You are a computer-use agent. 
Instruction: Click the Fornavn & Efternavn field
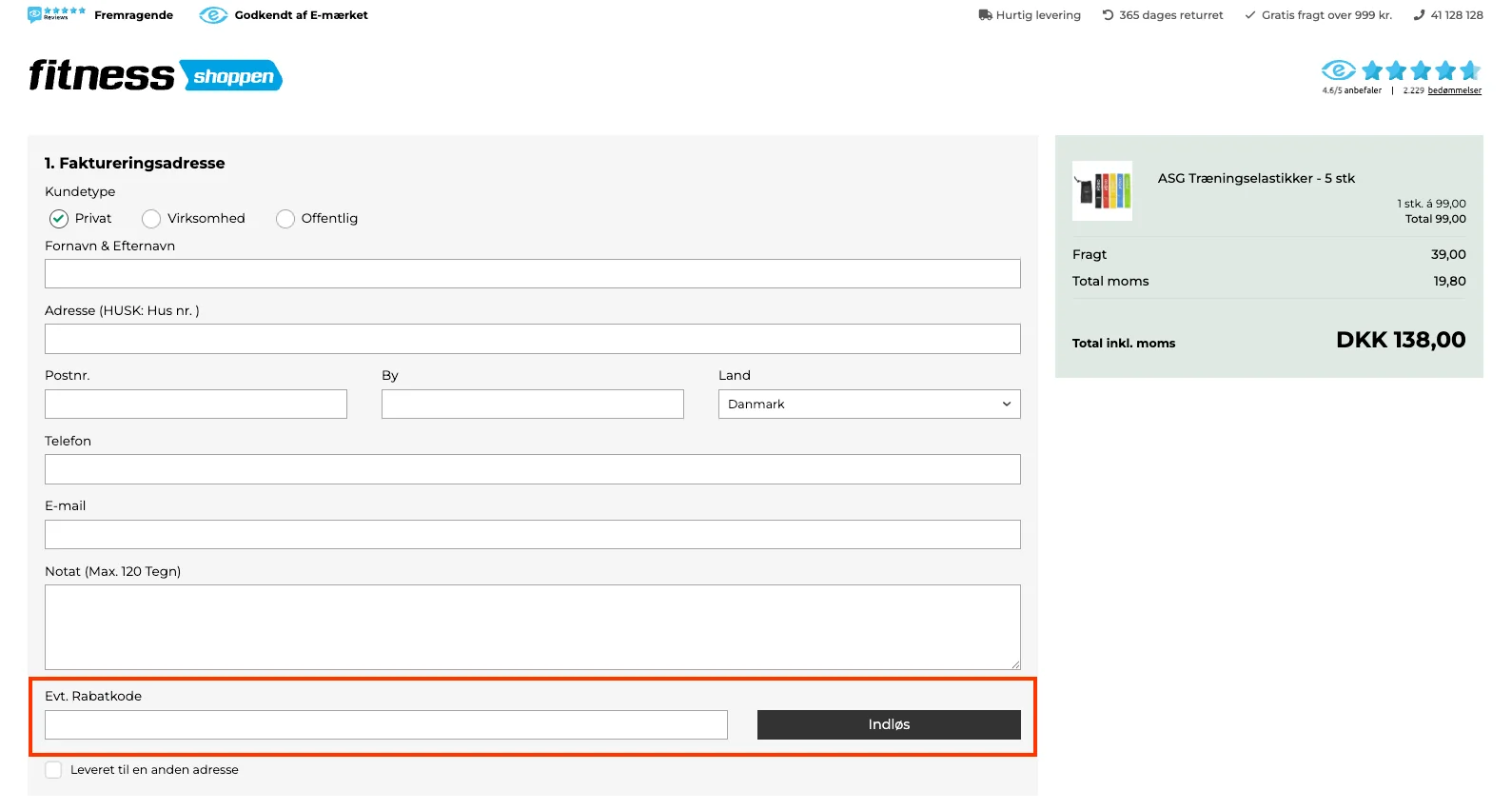tap(532, 274)
